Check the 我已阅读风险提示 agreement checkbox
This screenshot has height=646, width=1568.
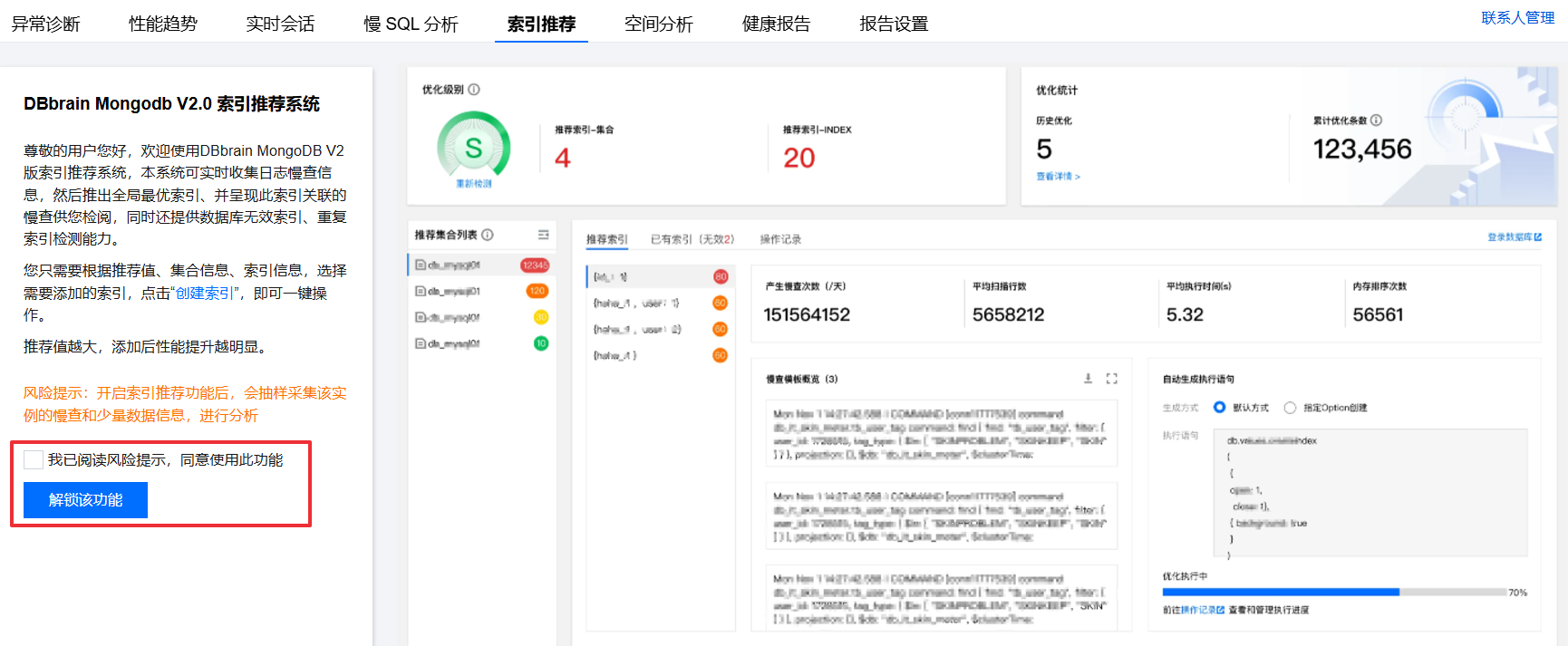click(x=34, y=460)
